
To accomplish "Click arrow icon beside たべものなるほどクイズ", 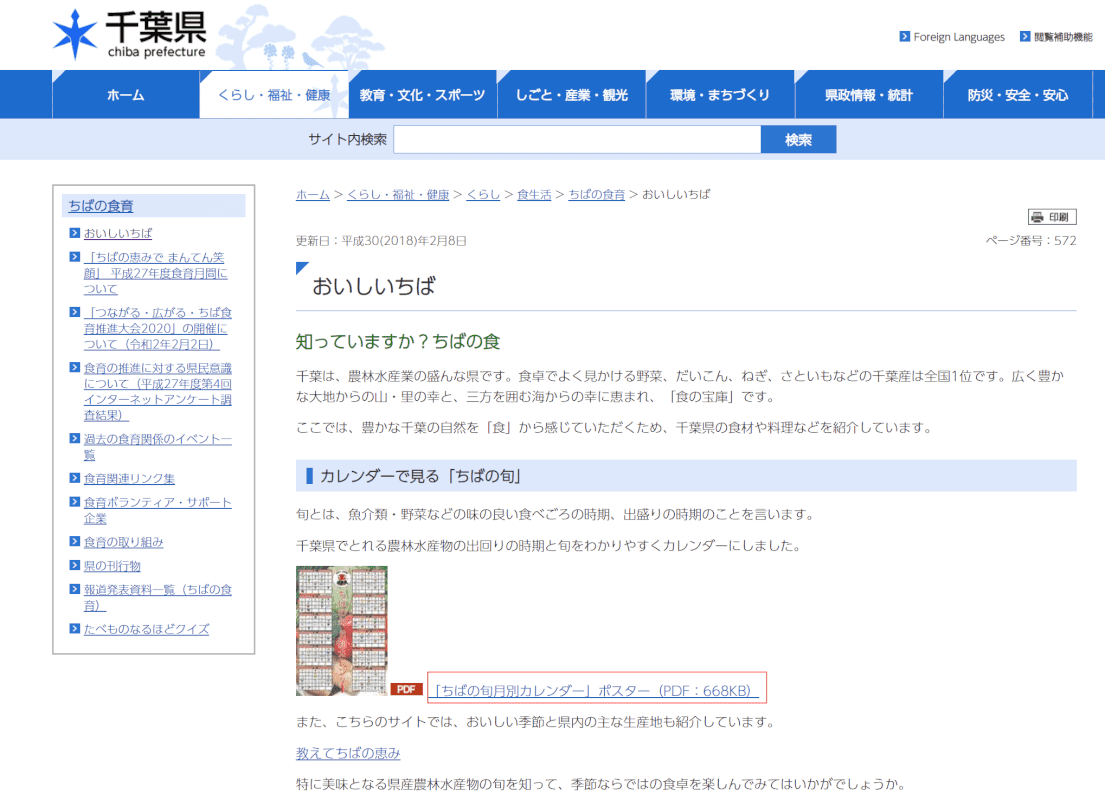I will (x=75, y=628).
